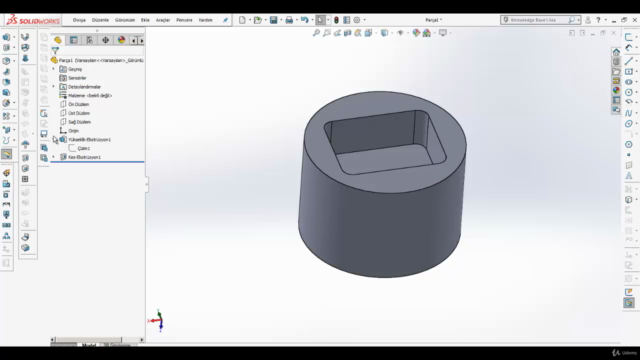Toggle the Section View icon
640x360 pixels.
(348, 33)
